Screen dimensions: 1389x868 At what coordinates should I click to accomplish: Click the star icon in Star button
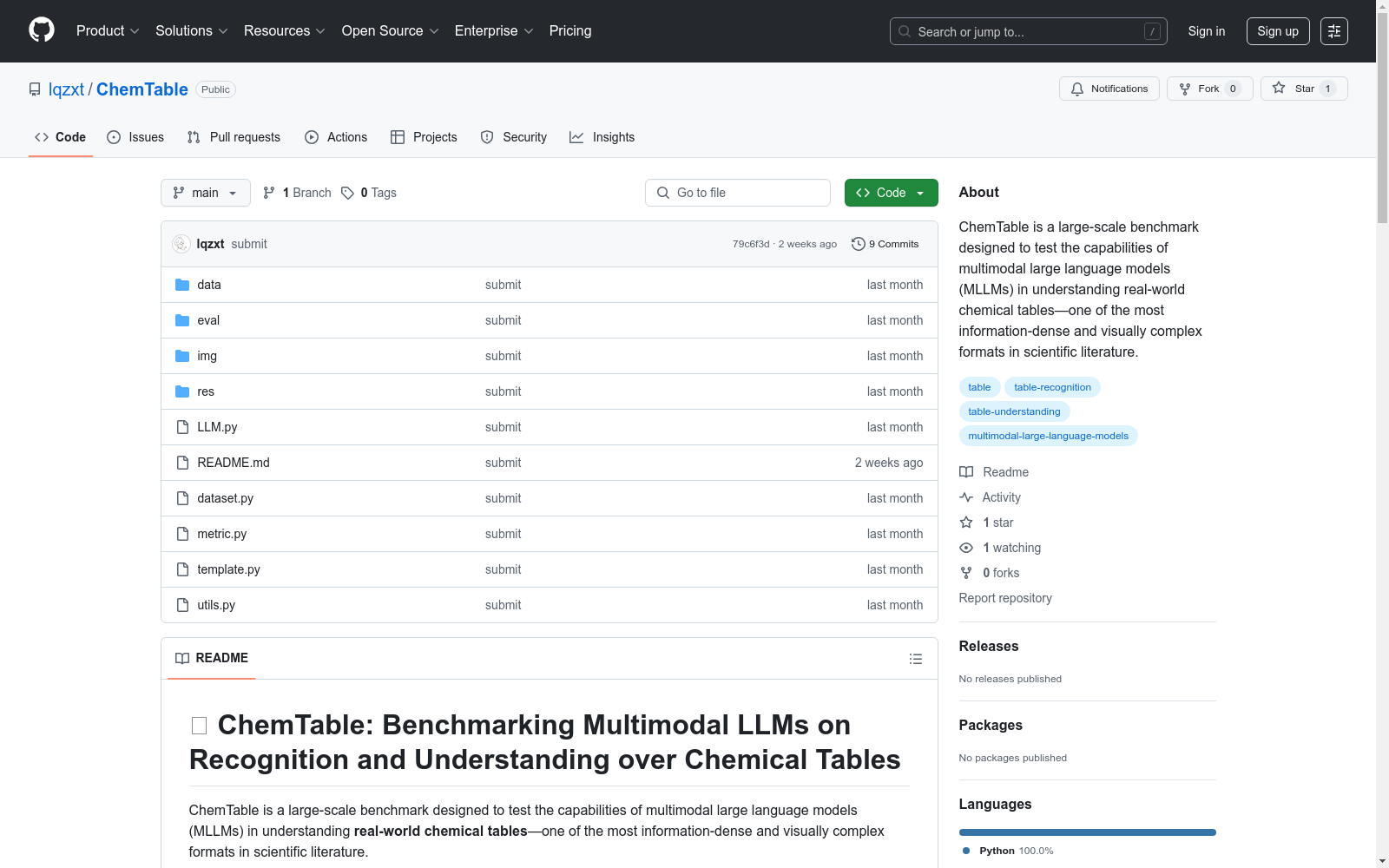click(x=1279, y=88)
